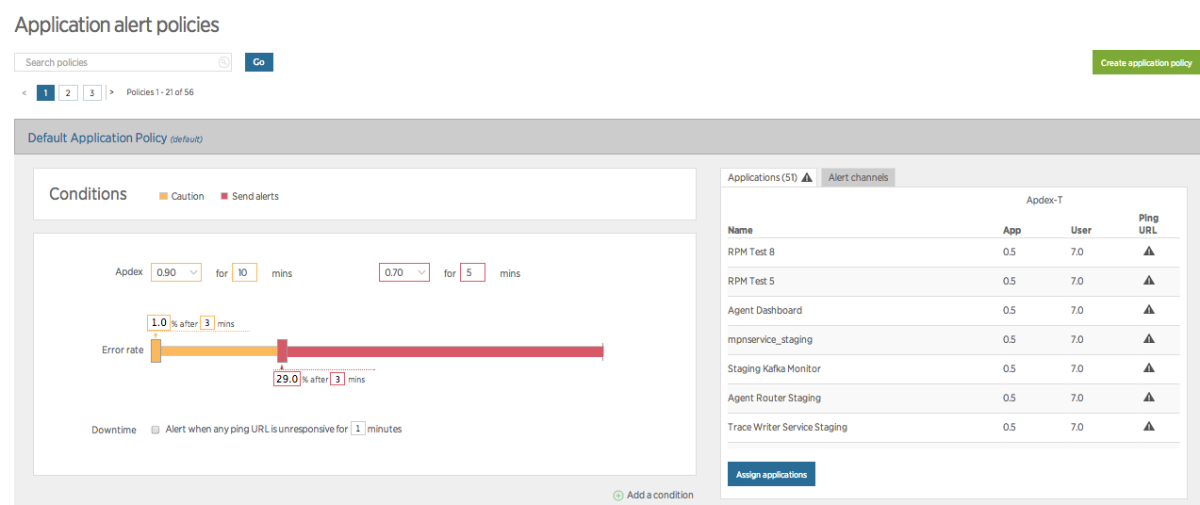Select page 2 of policies
The width and height of the screenshot is (1200, 505).
[x=68, y=92]
